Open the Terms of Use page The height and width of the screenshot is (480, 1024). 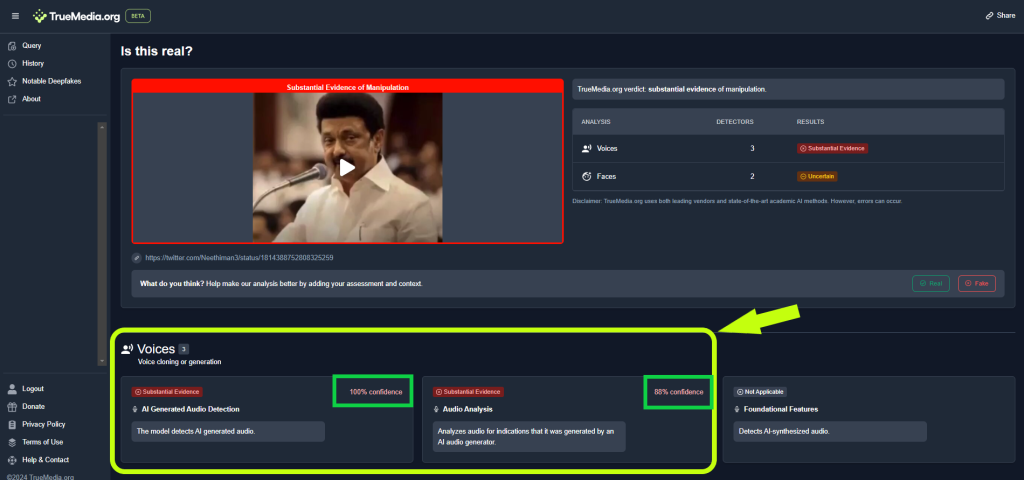(x=42, y=441)
